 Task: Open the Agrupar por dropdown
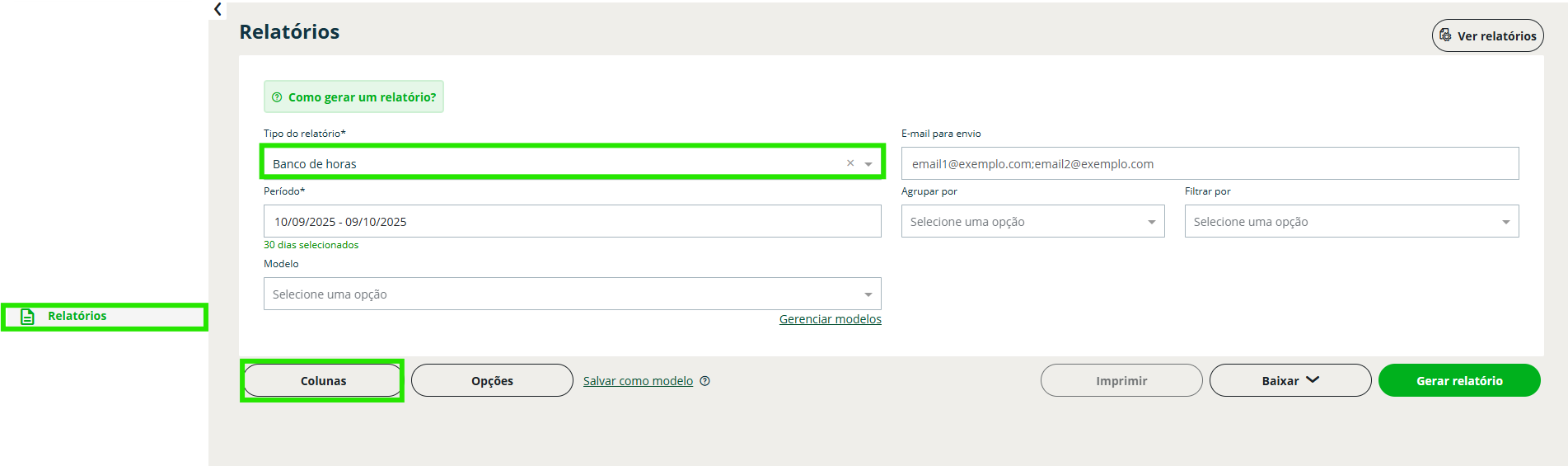click(x=1032, y=222)
